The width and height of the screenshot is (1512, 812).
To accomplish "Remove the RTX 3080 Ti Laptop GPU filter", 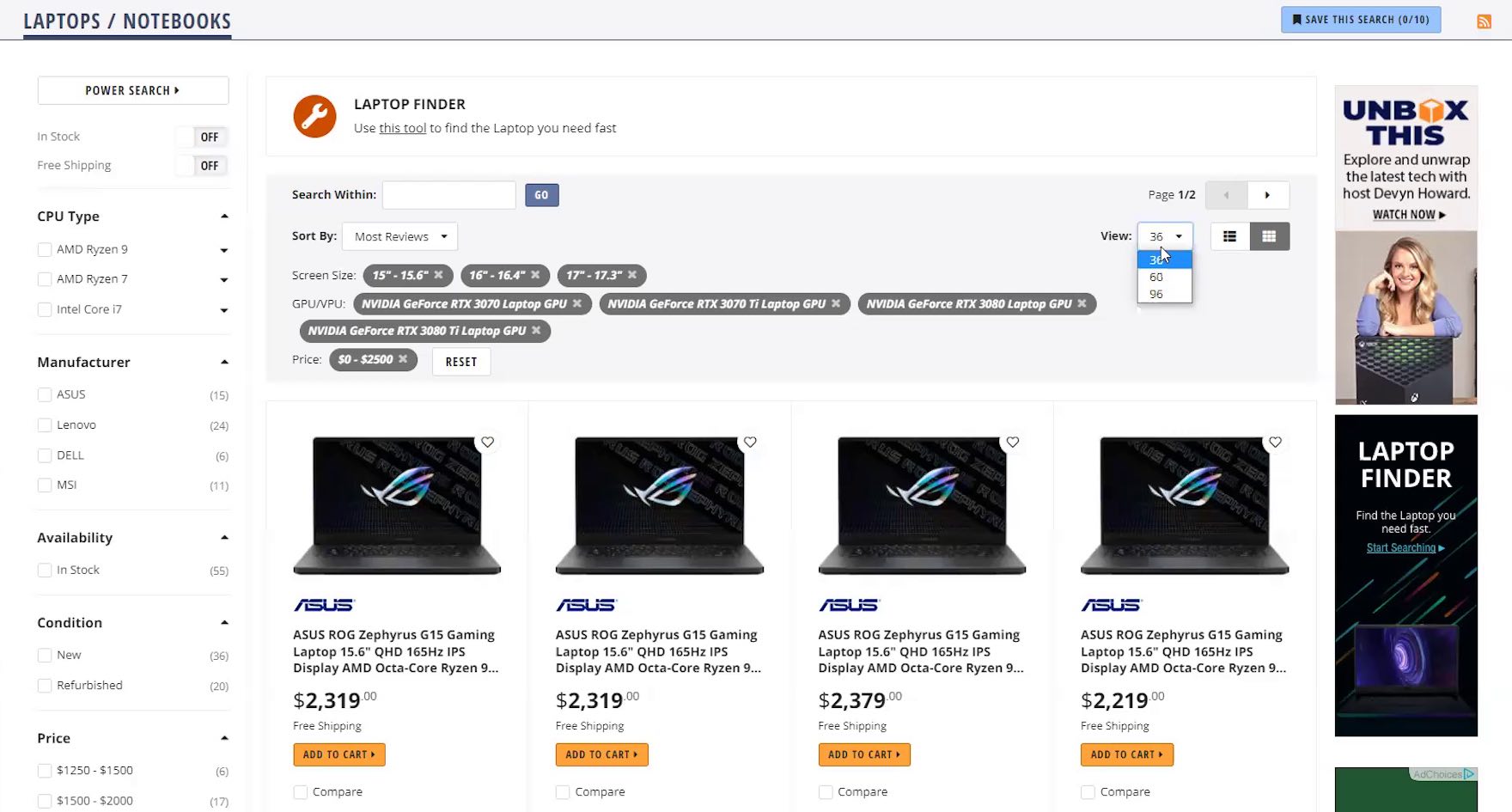I will coord(536,331).
